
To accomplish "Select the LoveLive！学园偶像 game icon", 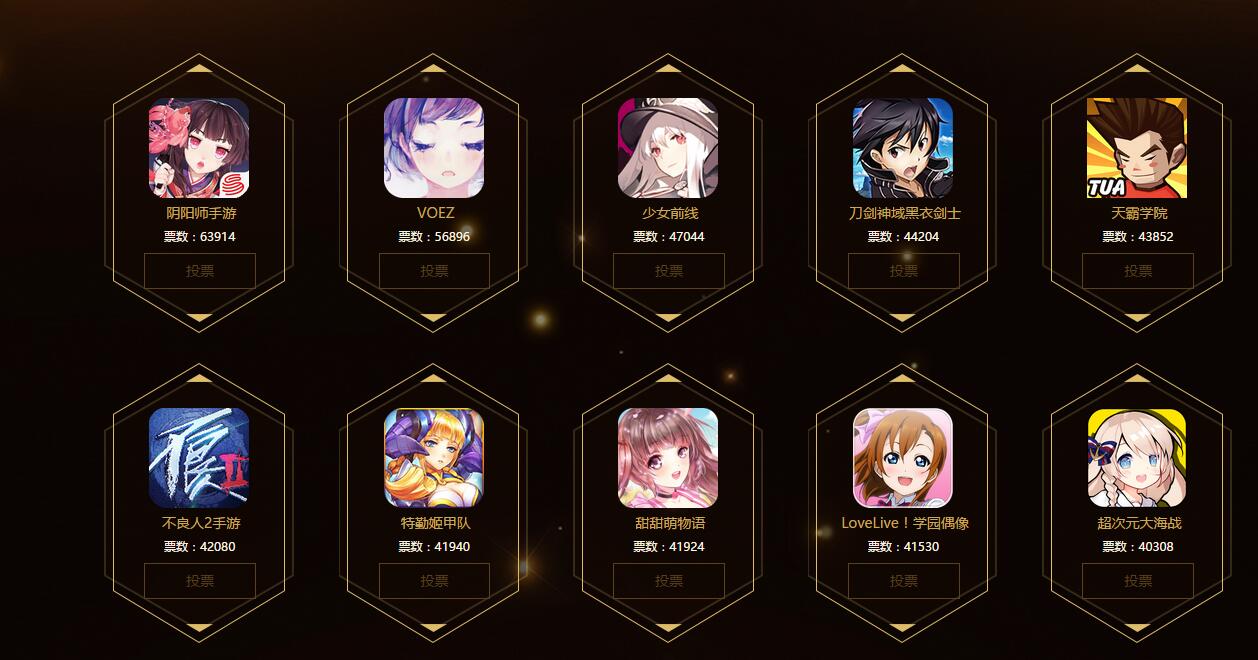I will point(903,458).
